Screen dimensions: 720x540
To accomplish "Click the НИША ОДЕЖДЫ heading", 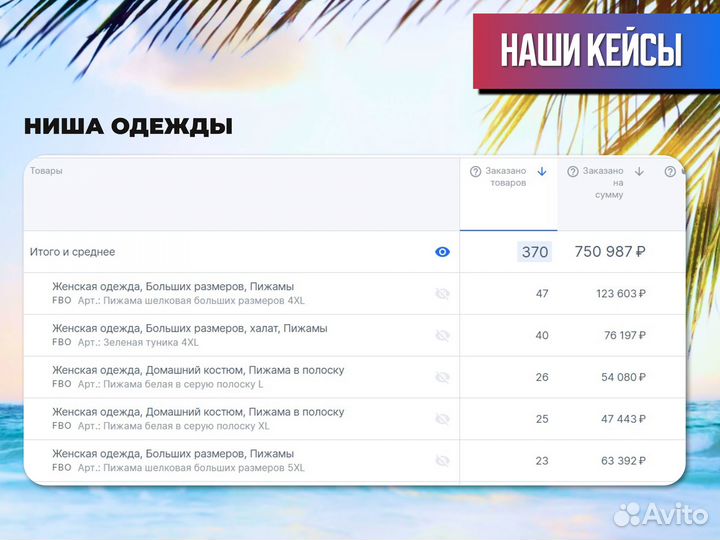I will tap(129, 126).
